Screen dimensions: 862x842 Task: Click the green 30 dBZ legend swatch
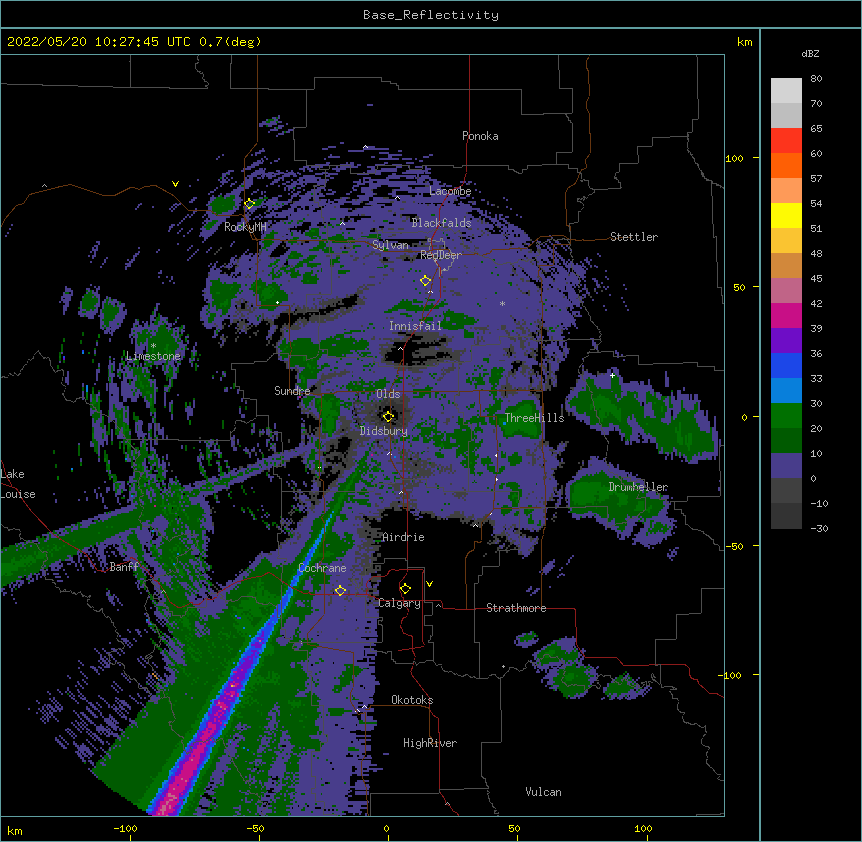pos(786,416)
